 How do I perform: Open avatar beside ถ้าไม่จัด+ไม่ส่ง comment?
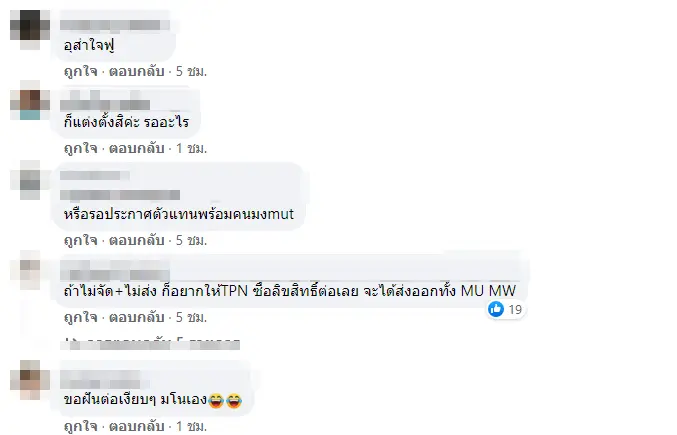click(30, 270)
